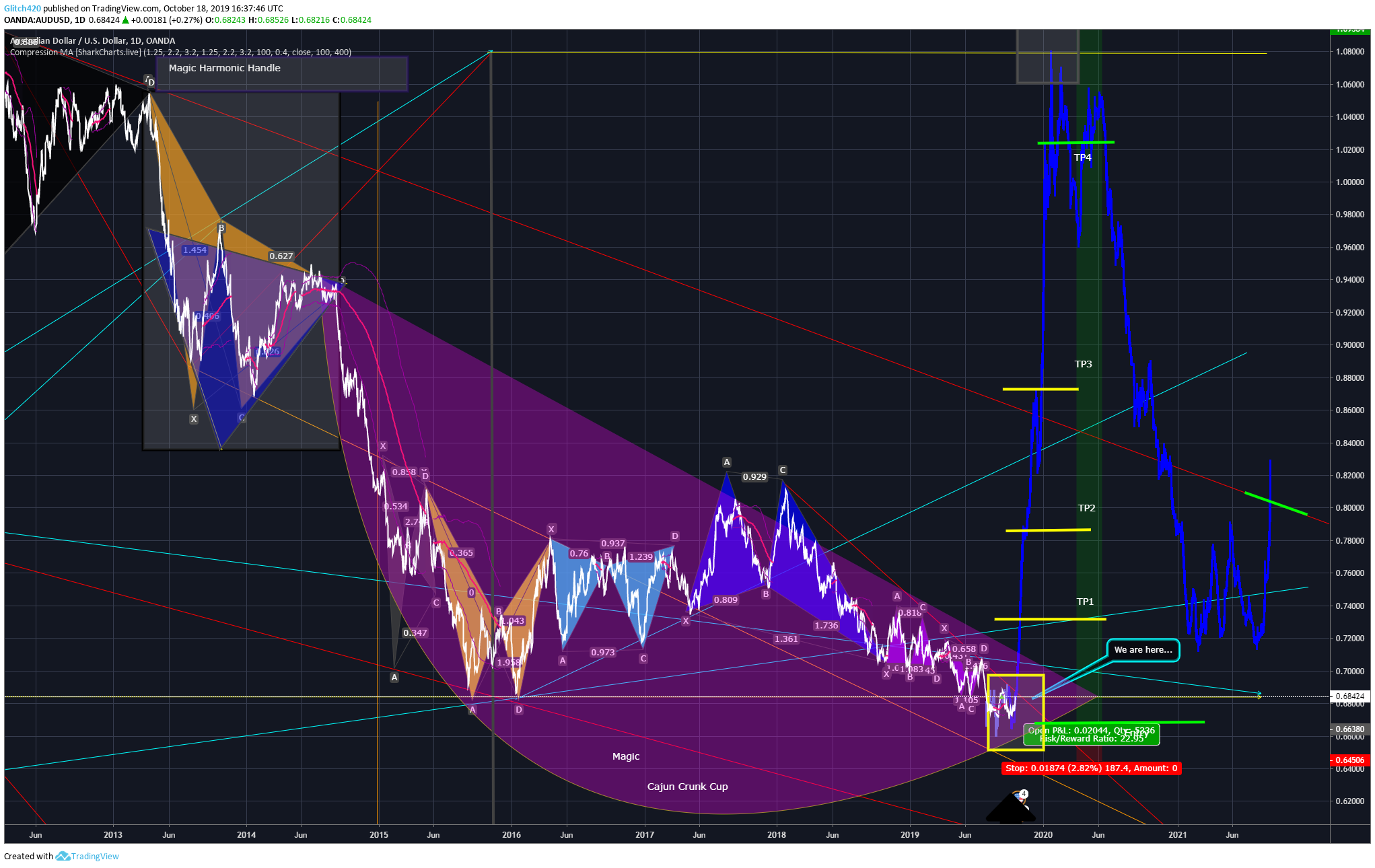This screenshot has width=1375, height=868.
Task: Click the 0.534 ratio label
Action: tap(396, 506)
